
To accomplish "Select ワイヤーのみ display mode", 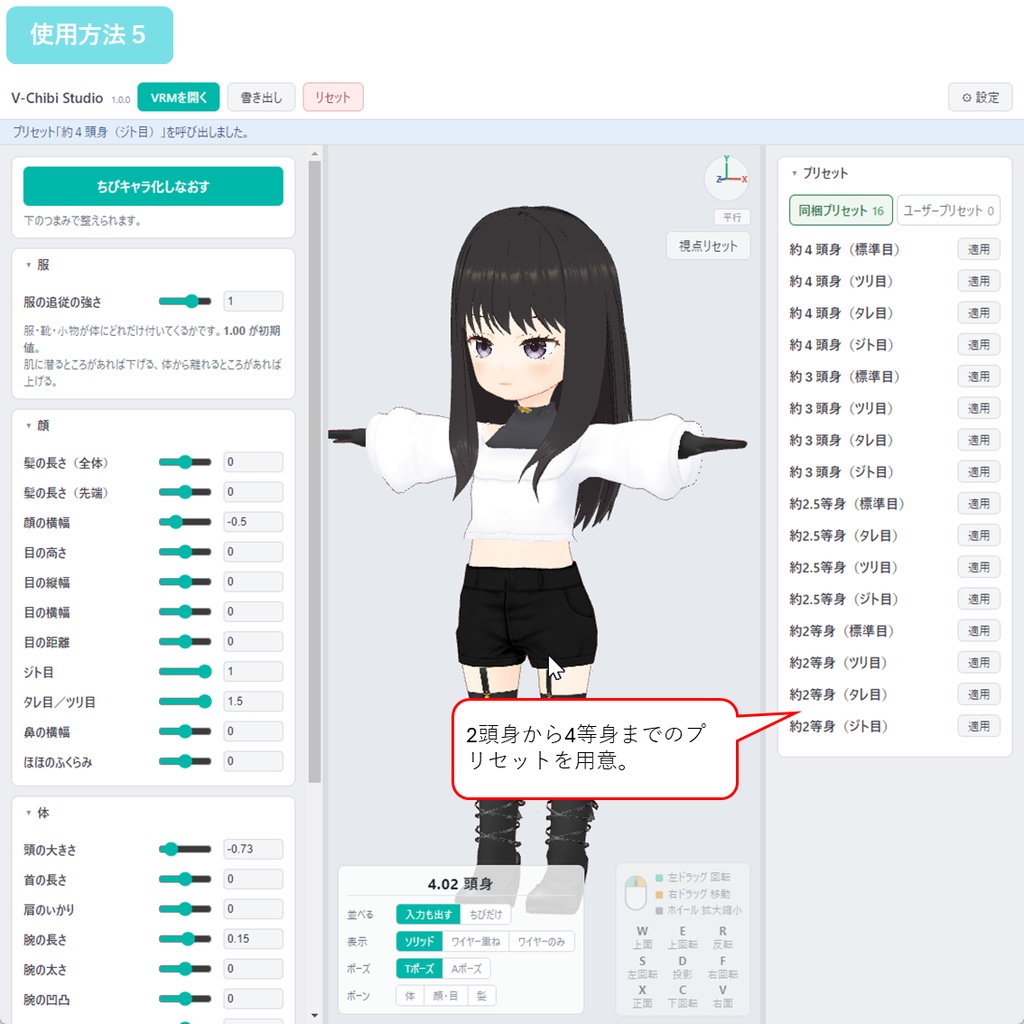I will (x=541, y=941).
